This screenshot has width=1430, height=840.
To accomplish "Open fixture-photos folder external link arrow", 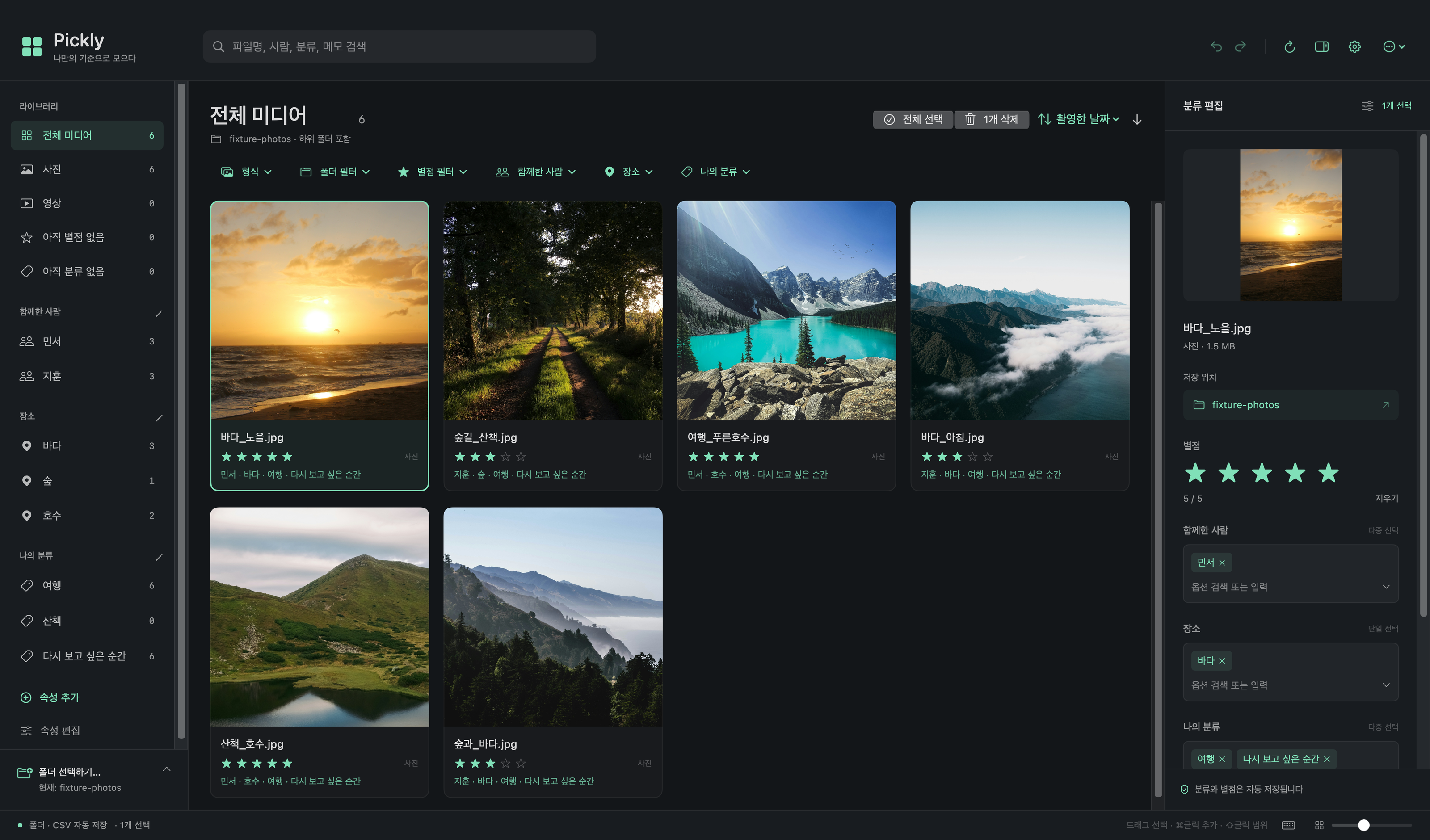I will pyautogui.click(x=1386, y=405).
